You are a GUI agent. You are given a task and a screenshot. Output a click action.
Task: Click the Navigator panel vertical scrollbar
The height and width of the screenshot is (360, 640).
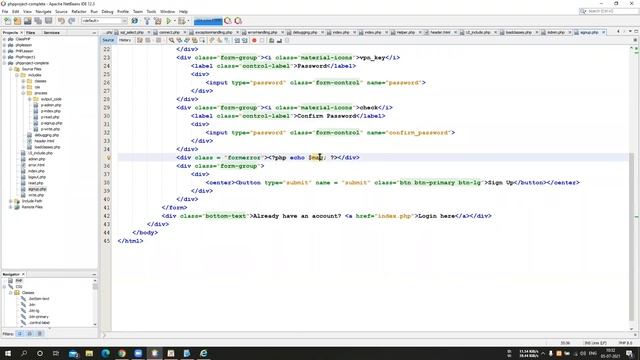[95, 302]
